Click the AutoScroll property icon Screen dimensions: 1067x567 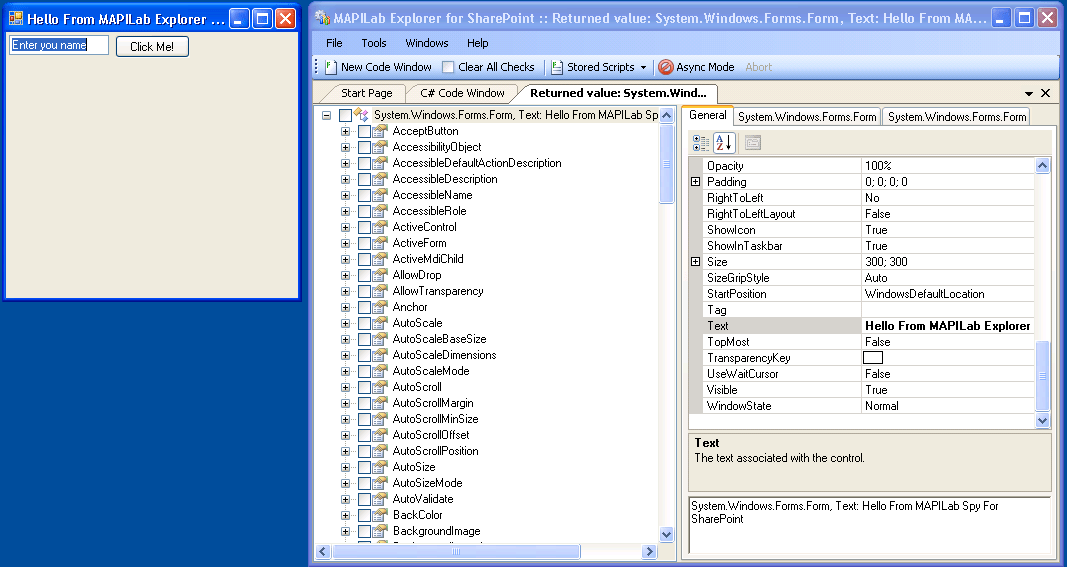click(380, 387)
